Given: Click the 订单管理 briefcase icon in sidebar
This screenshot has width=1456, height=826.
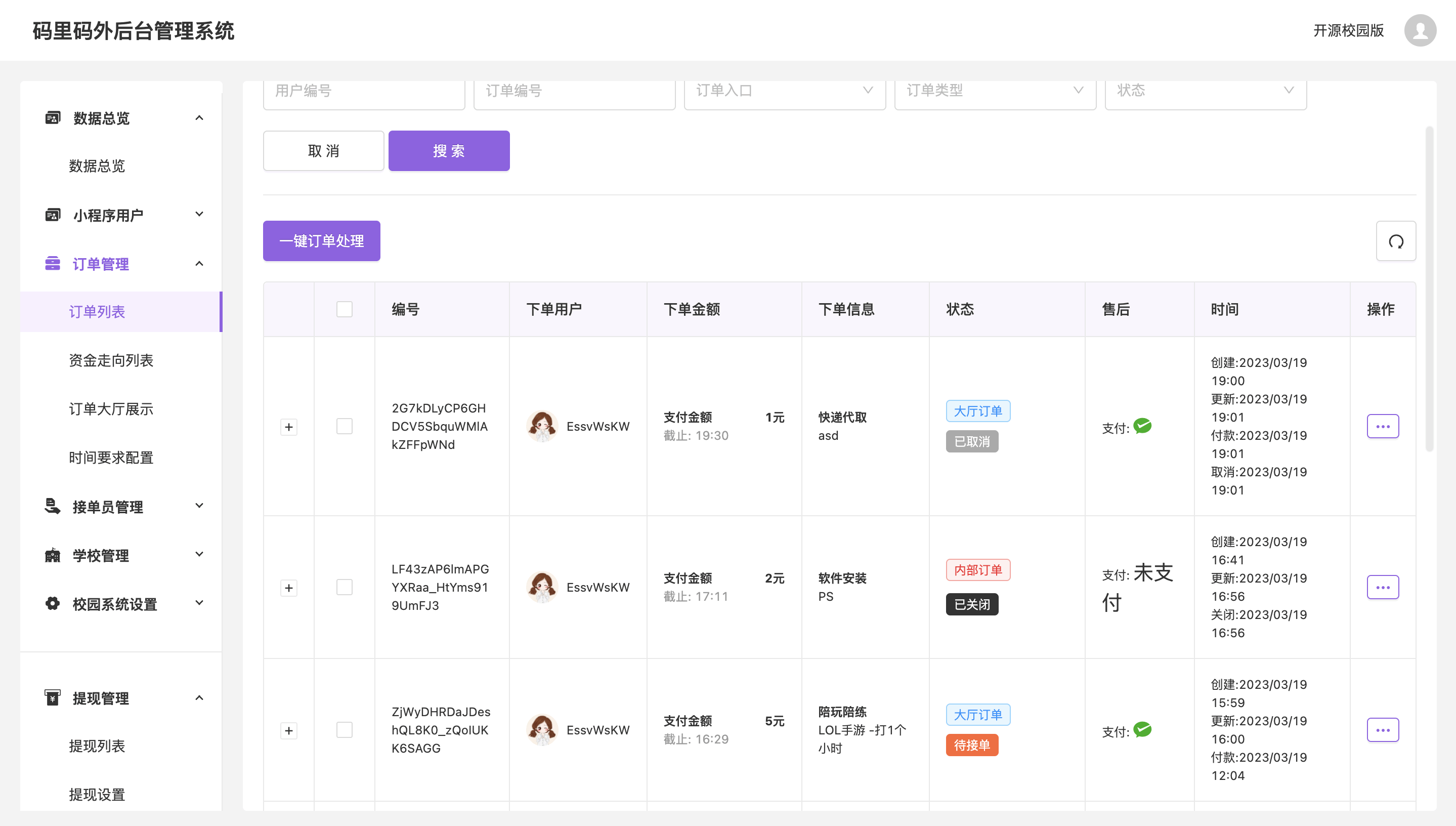Looking at the screenshot, I should (52, 263).
